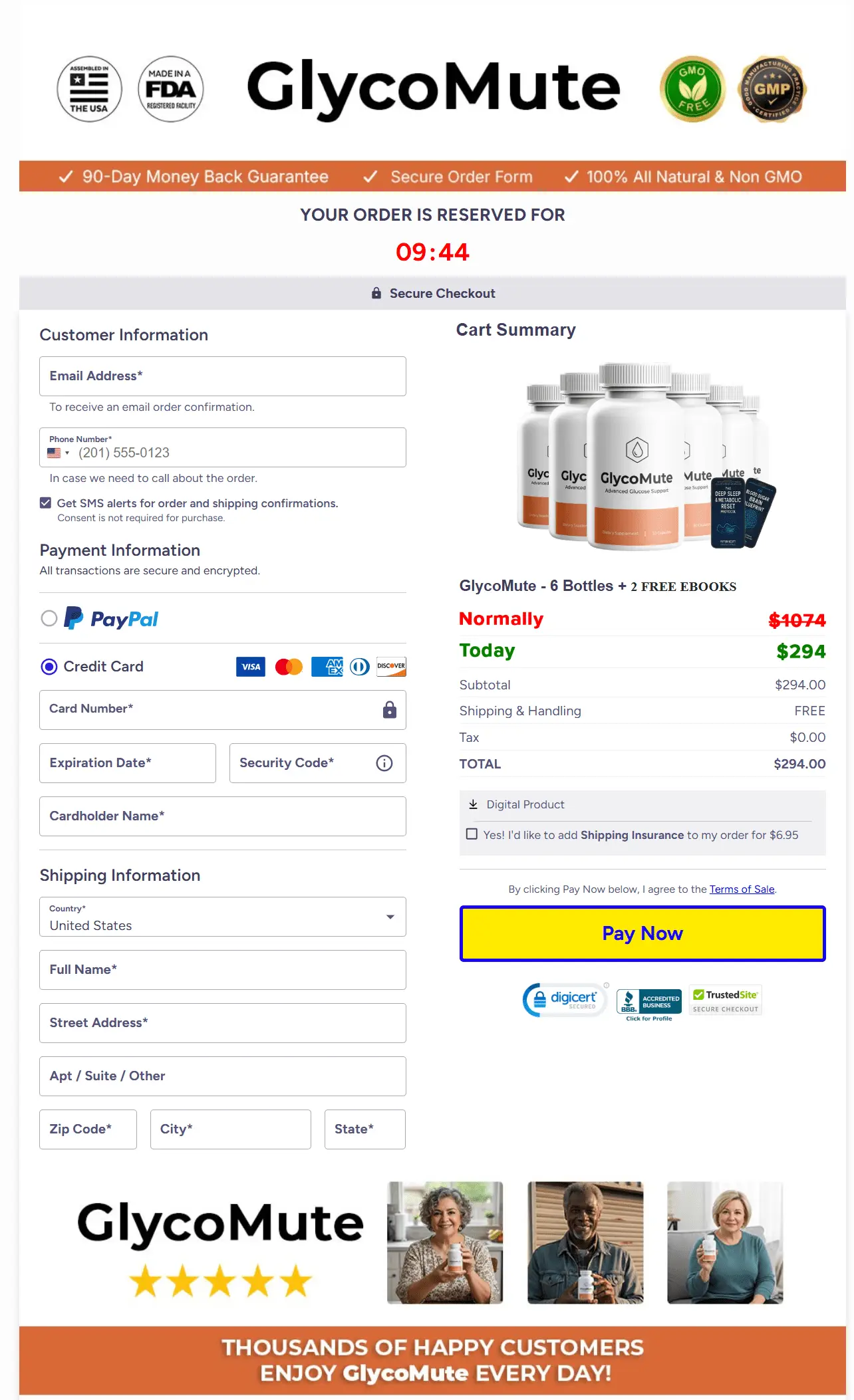The image size is (854, 1400).
Task: Click the Cardholder Name field
Action: tap(223, 816)
